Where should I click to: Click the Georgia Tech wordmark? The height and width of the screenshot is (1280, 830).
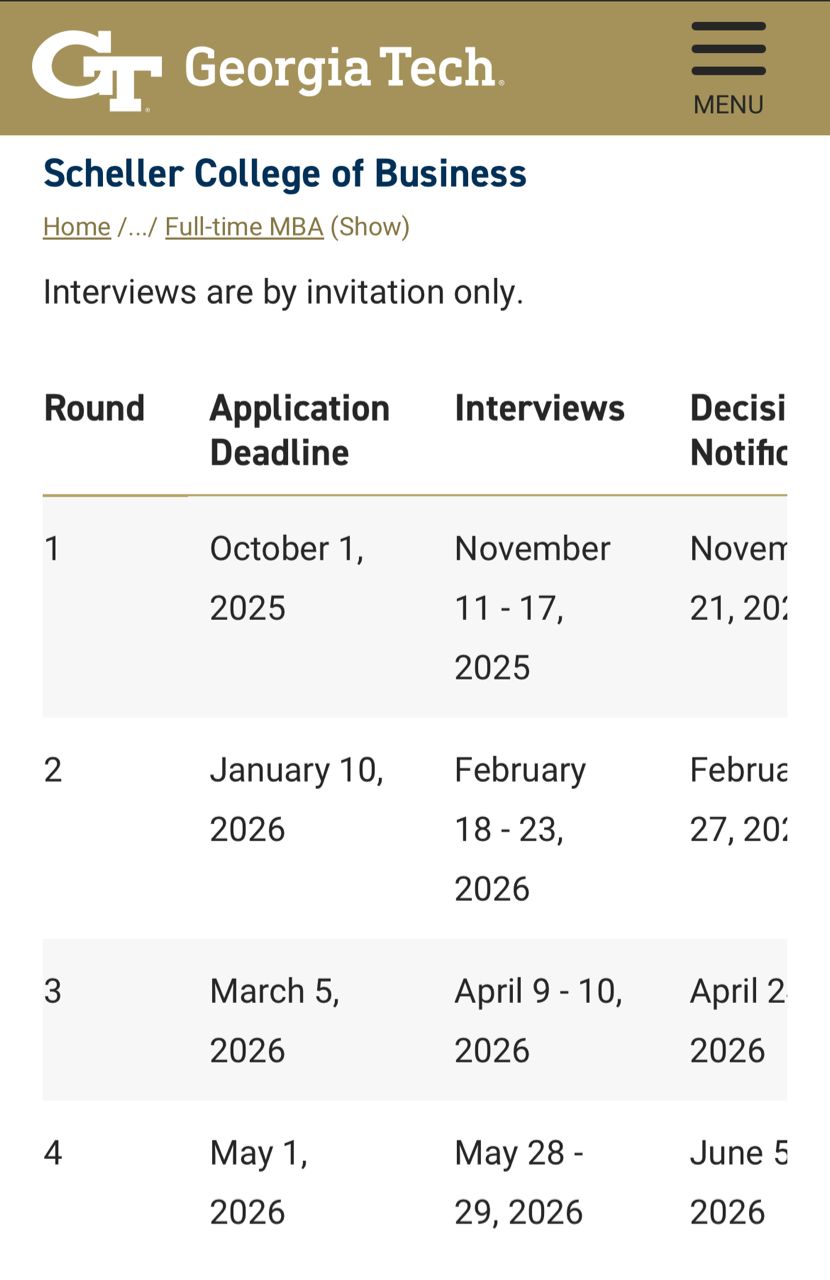(x=343, y=69)
